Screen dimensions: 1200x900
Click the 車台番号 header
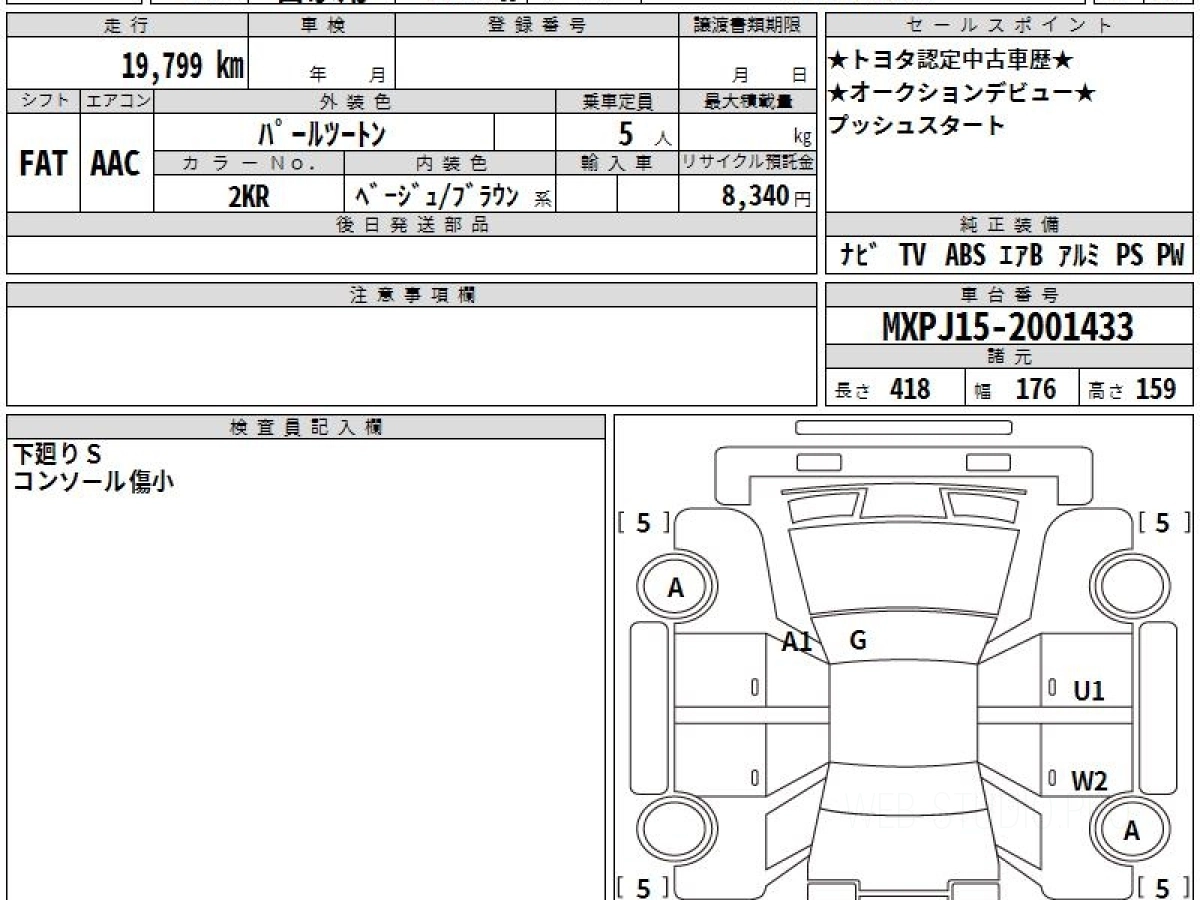(1009, 294)
